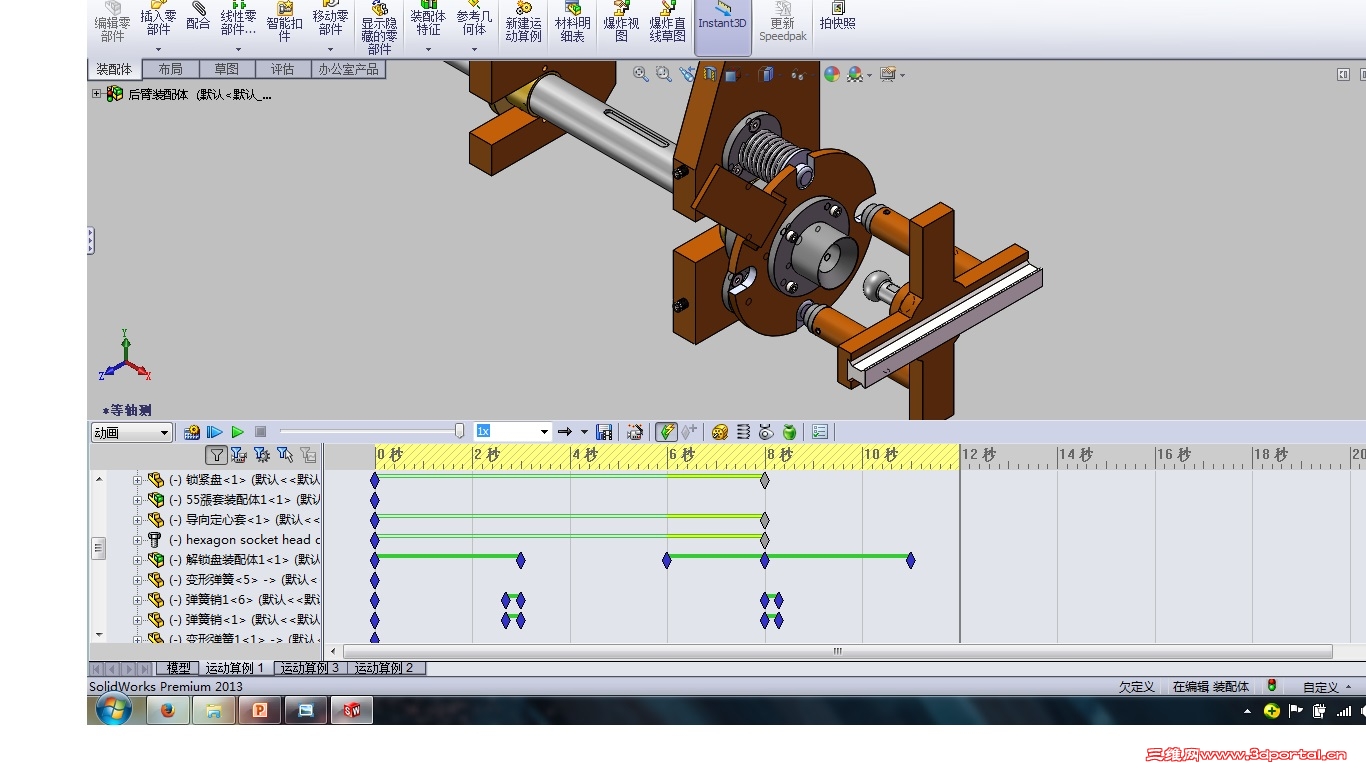Select the 装配体 (Assembly) tab
This screenshot has height=768, width=1366.
[114, 69]
